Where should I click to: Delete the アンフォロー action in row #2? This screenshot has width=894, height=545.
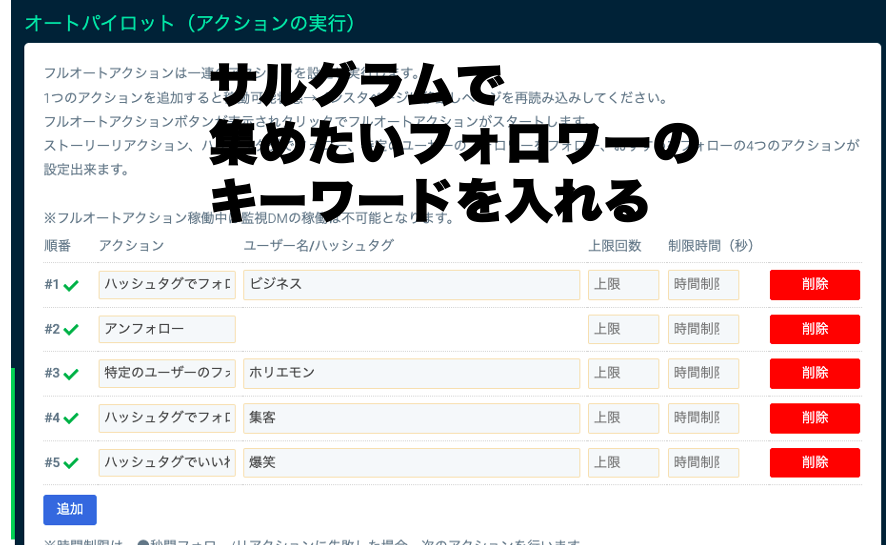[x=815, y=329]
